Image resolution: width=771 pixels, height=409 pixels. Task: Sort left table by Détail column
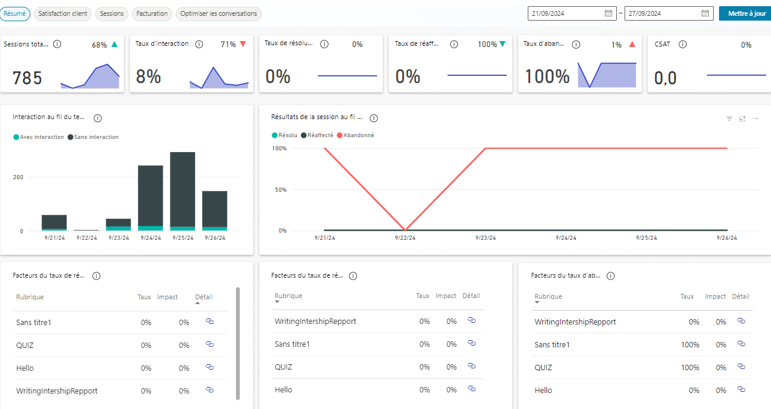tap(204, 297)
